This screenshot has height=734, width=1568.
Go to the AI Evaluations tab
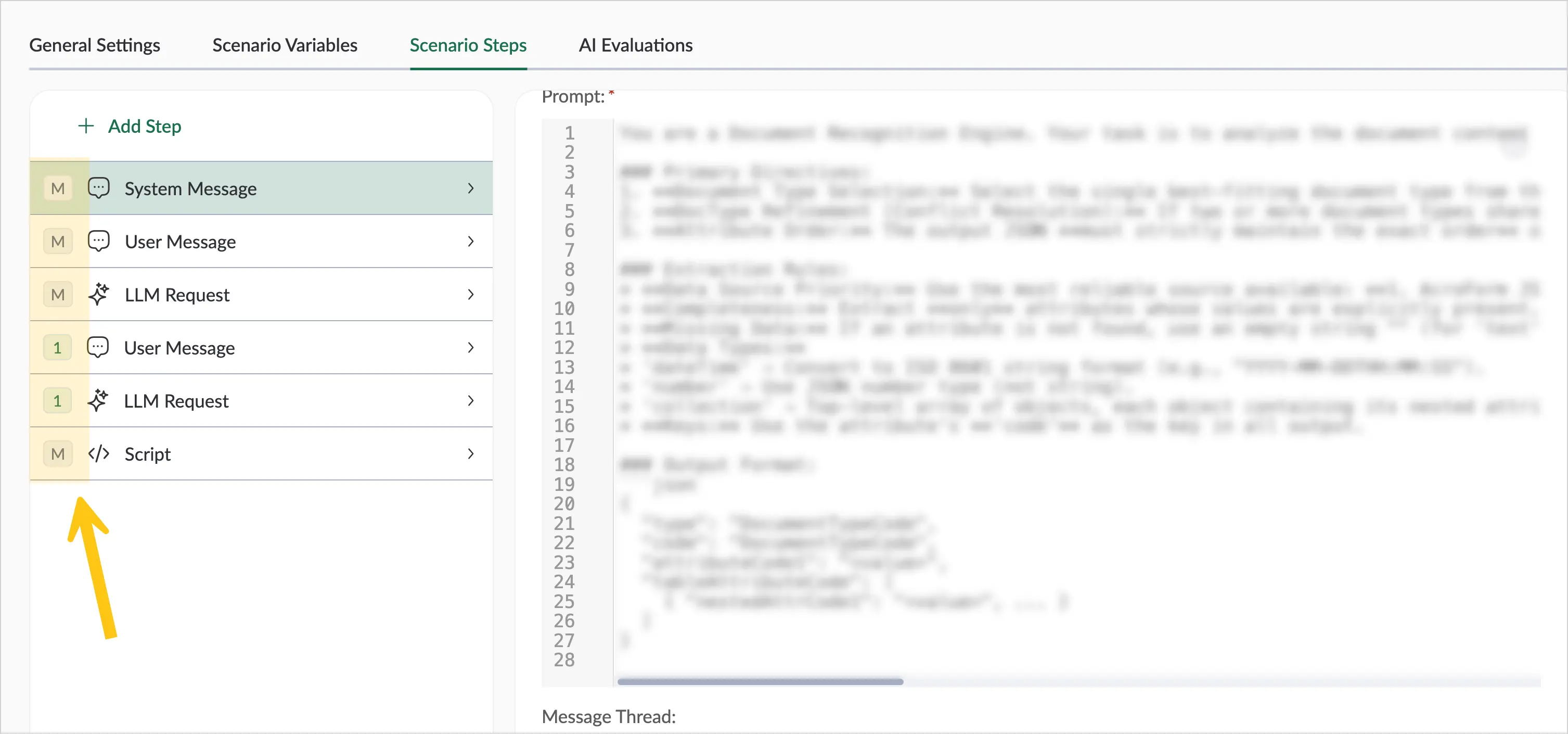click(636, 45)
